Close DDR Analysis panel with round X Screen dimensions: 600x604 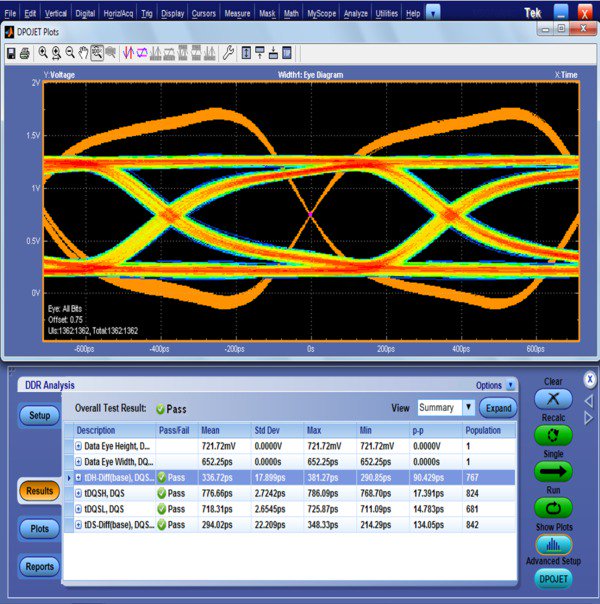590,379
